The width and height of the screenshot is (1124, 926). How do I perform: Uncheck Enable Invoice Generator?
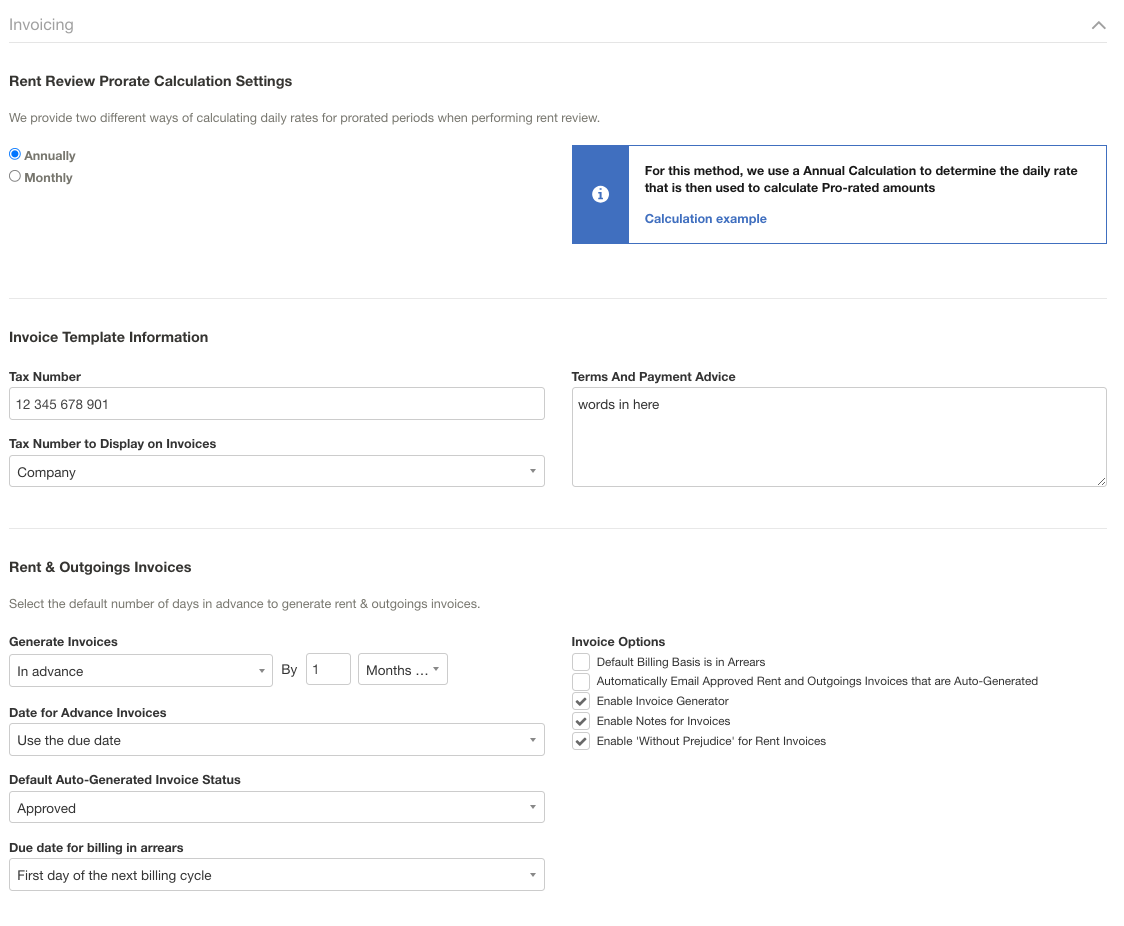pos(581,702)
